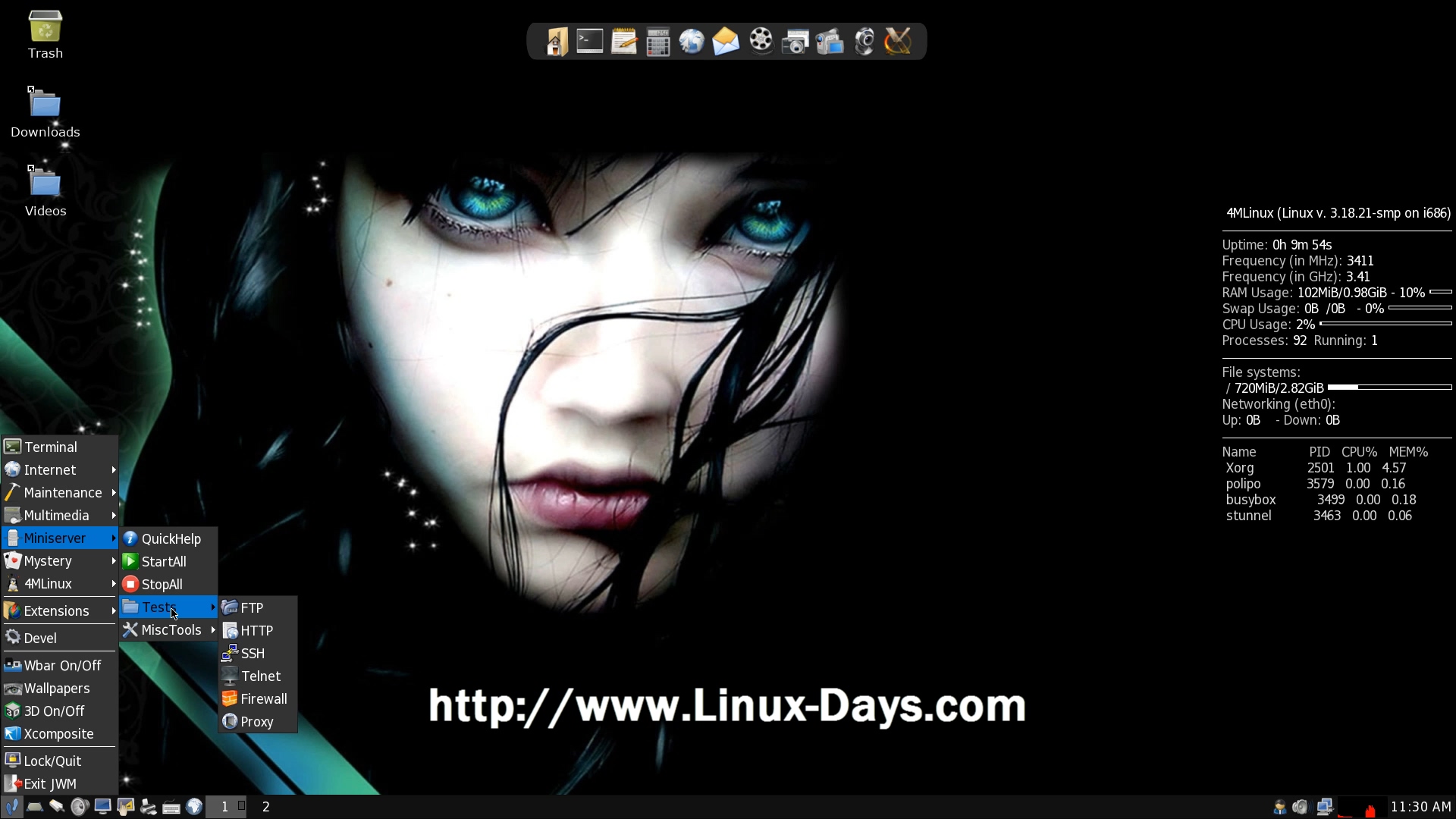Click the footprints start menu button
The image size is (1456, 819).
pos(11,807)
